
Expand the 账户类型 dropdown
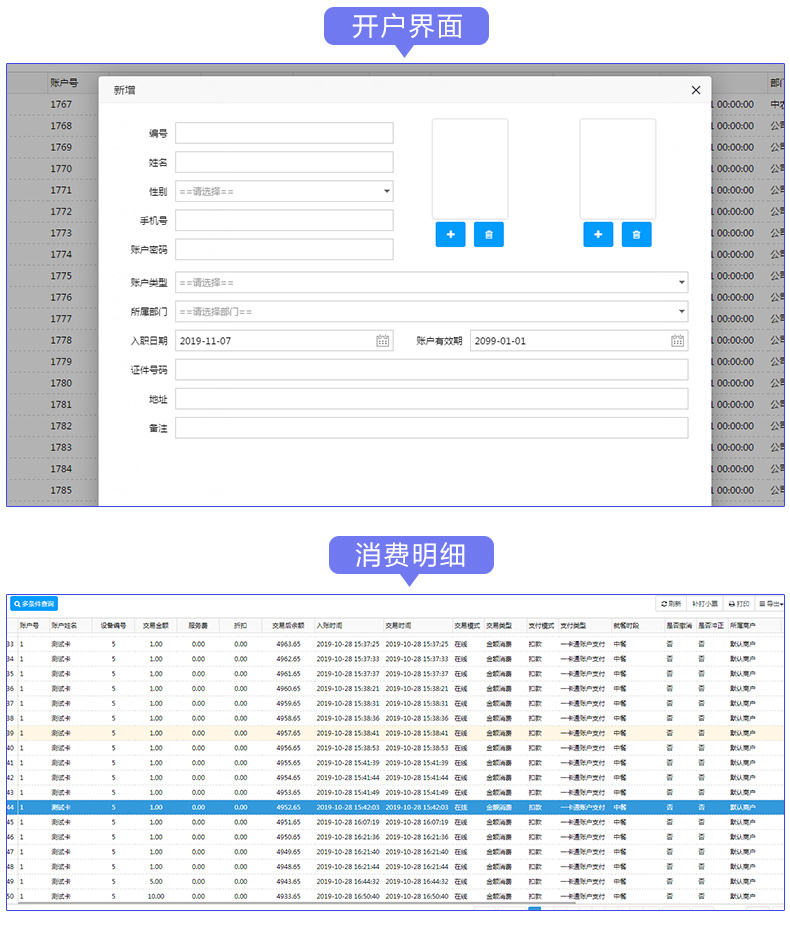pyautogui.click(x=431, y=283)
